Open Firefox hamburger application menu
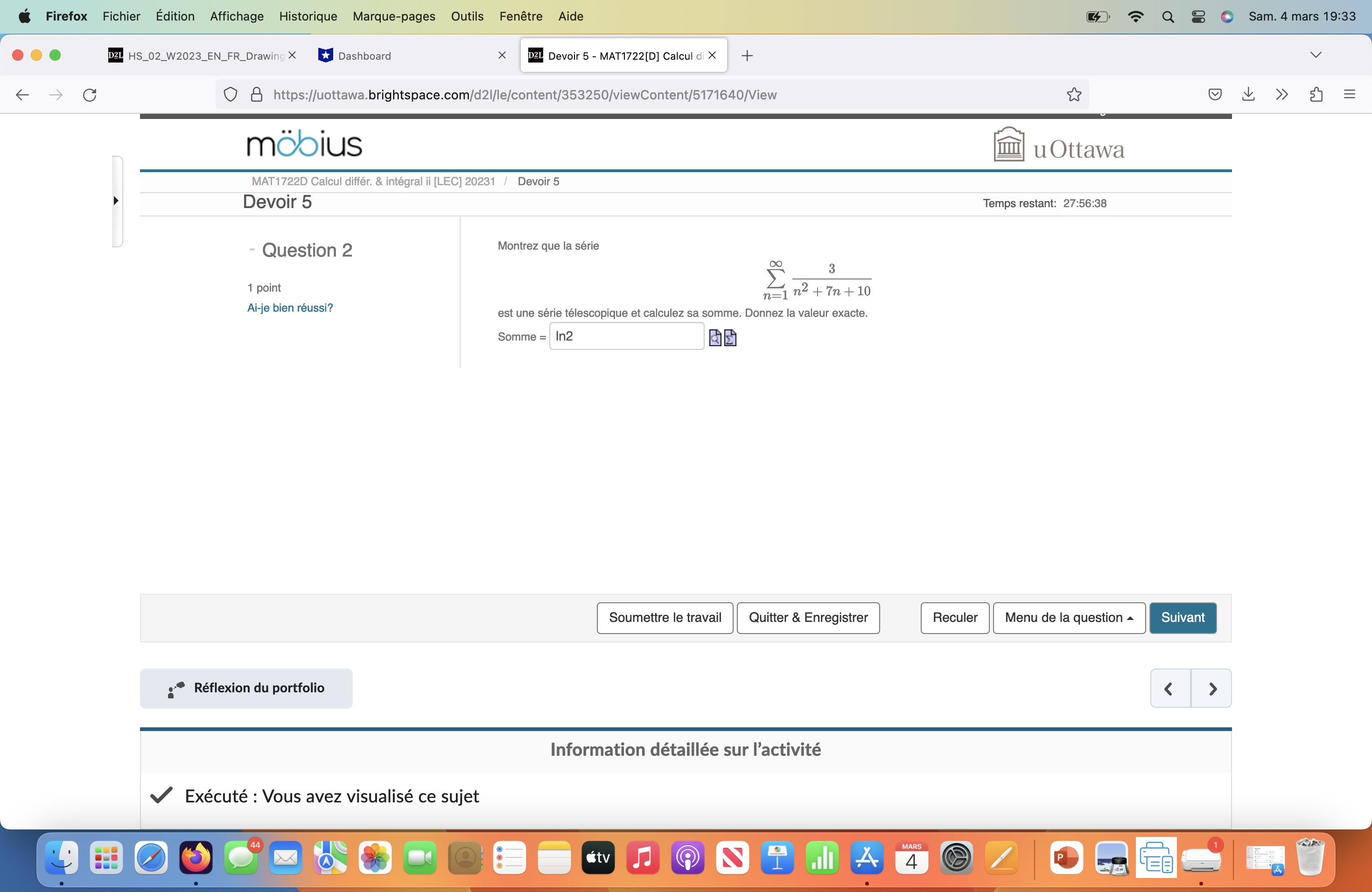This screenshot has width=1372, height=892. point(1349,95)
